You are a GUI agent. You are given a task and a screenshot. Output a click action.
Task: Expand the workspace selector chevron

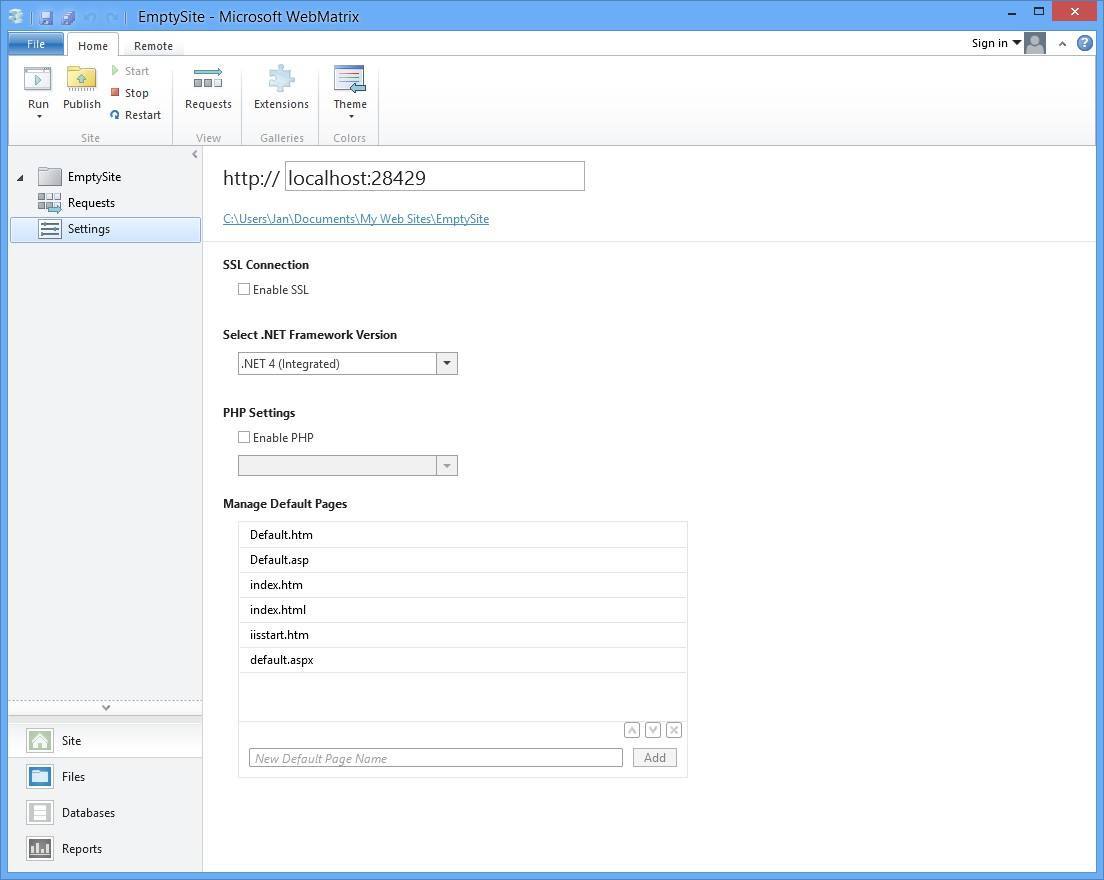tap(106, 708)
